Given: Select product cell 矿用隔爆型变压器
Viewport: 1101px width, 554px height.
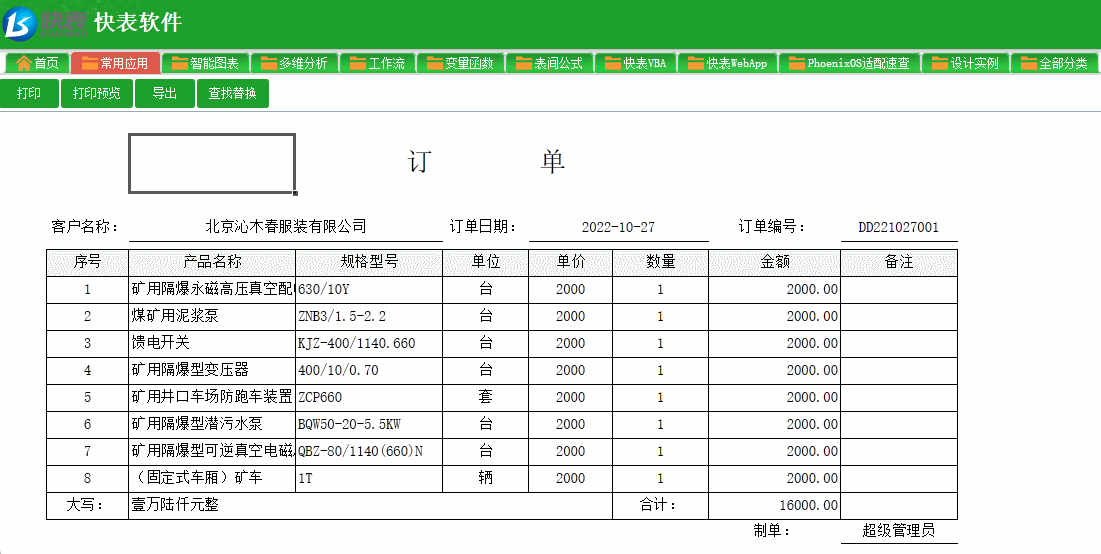Looking at the screenshot, I should pyautogui.click(x=212, y=370).
